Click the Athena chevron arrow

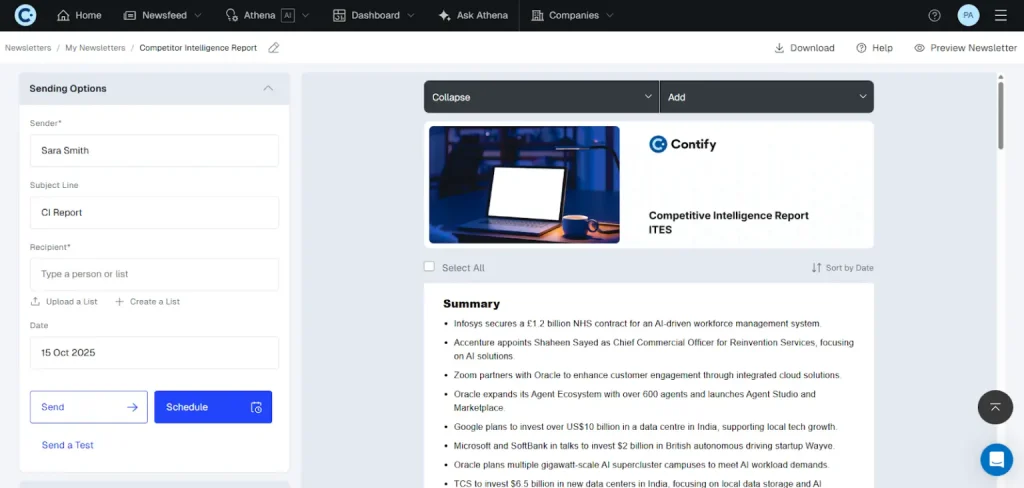click(x=306, y=15)
